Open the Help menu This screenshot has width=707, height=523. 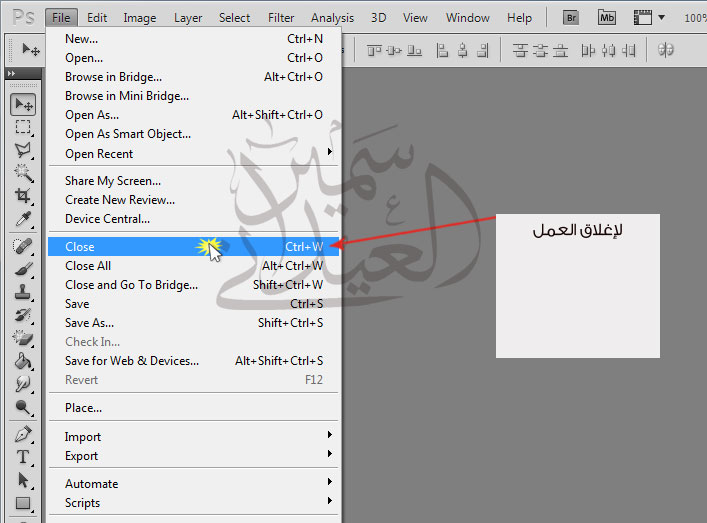click(519, 18)
